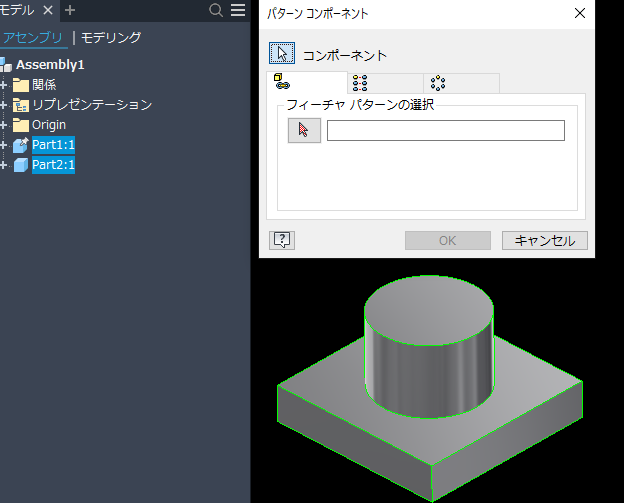Click the リプレゼンテーション folder icon
The image size is (624, 503).
(21, 105)
